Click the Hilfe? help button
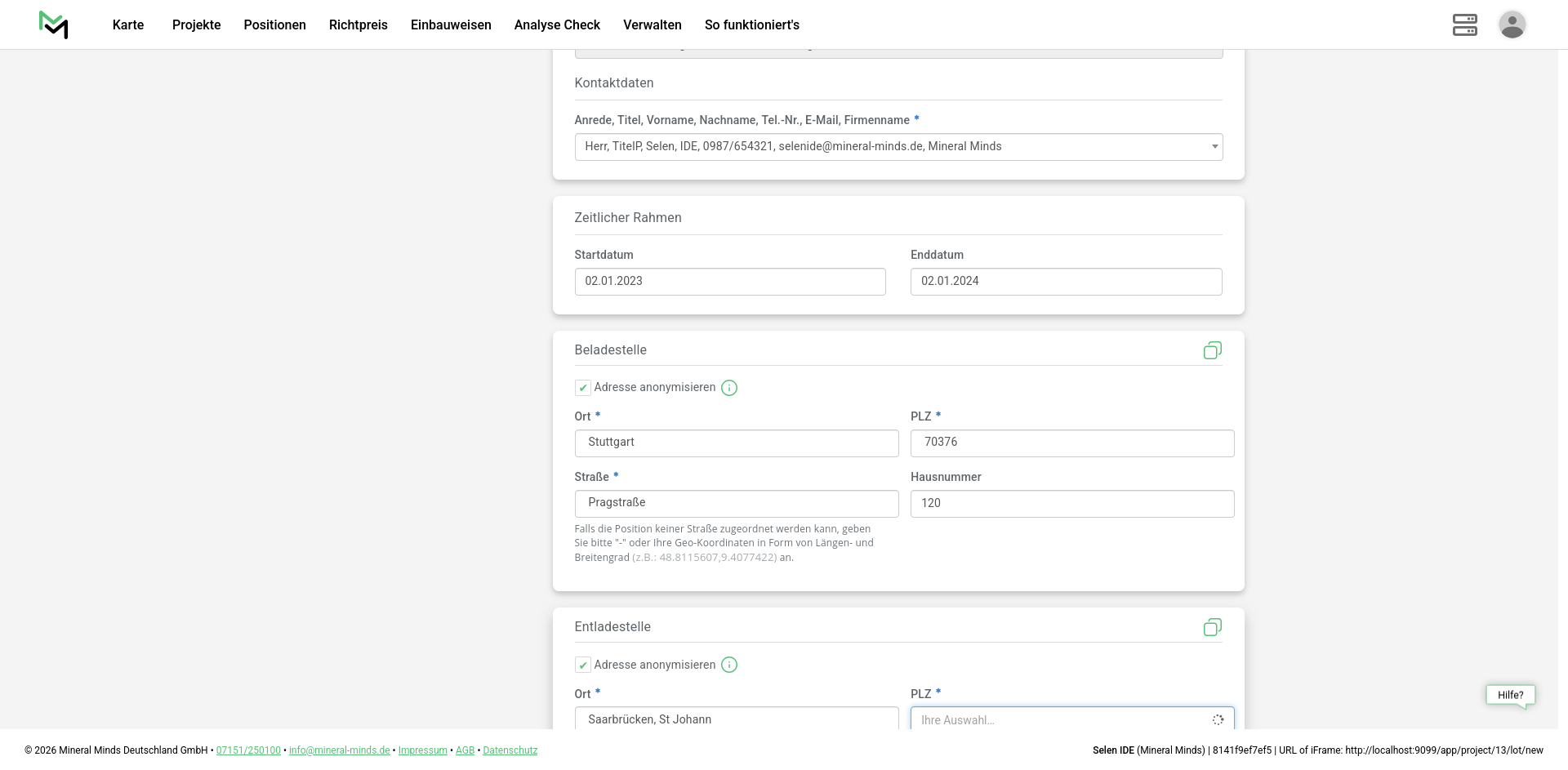Image resolution: width=1568 pixels, height=770 pixels. (x=1510, y=695)
